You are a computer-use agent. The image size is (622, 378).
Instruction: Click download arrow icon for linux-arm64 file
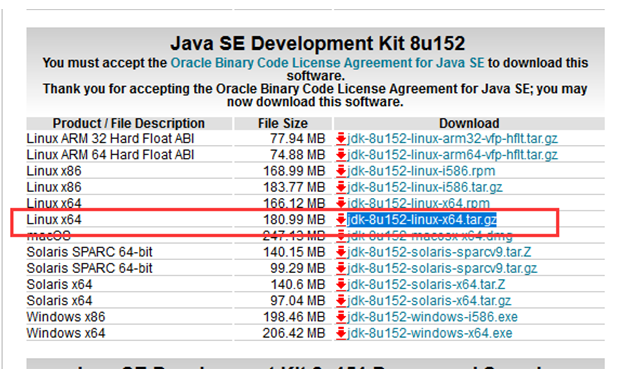pyautogui.click(x=341, y=155)
